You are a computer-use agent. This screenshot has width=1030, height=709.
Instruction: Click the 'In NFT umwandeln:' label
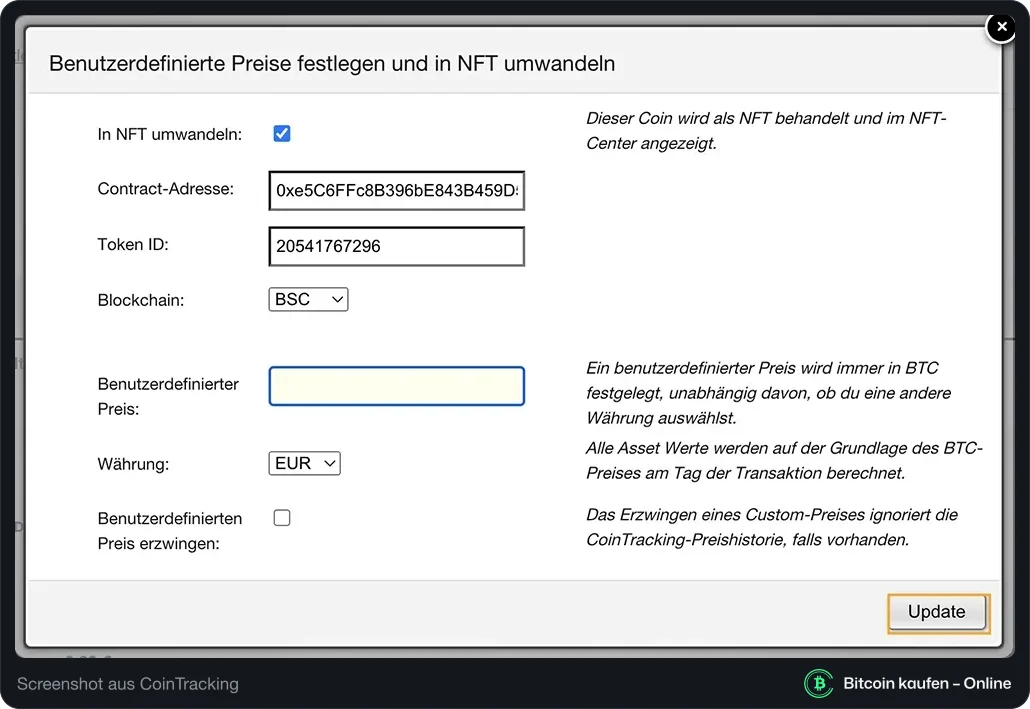(x=169, y=134)
